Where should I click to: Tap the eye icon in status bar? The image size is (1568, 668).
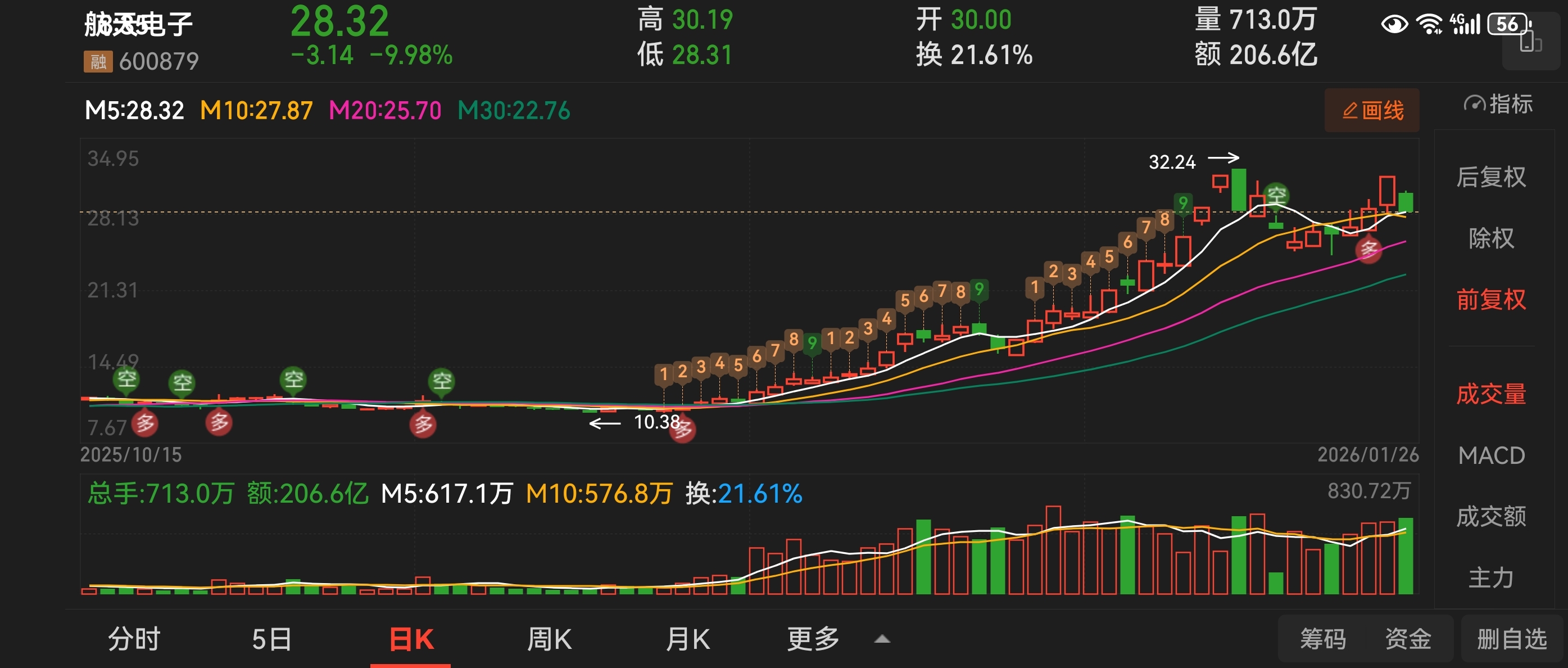[1394, 24]
